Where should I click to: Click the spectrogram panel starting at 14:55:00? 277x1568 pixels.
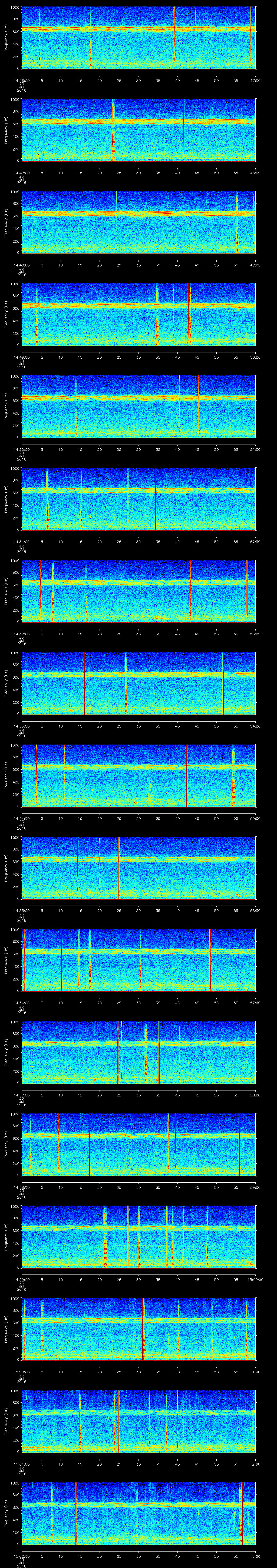[138, 868]
